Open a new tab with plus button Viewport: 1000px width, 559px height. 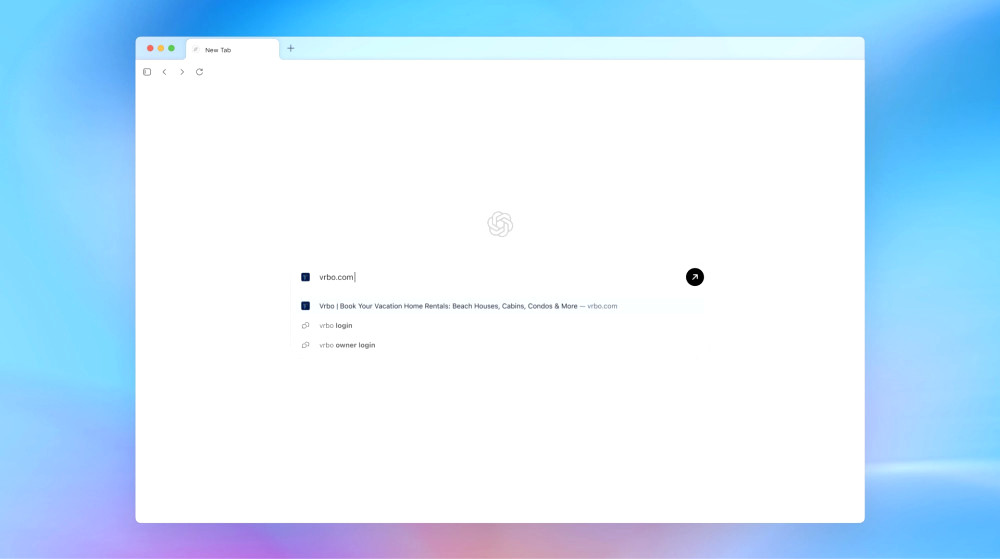click(291, 48)
